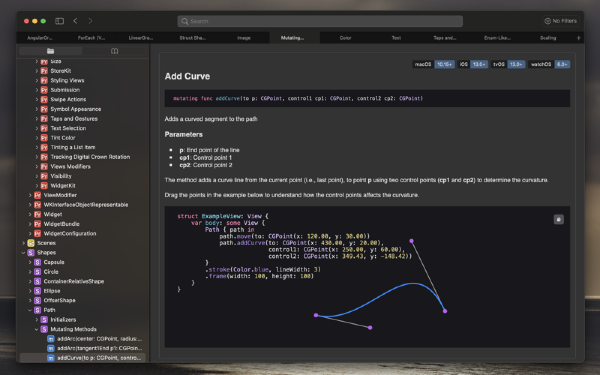
Task: Expand the Scenes group
Action: pyautogui.click(x=23, y=243)
